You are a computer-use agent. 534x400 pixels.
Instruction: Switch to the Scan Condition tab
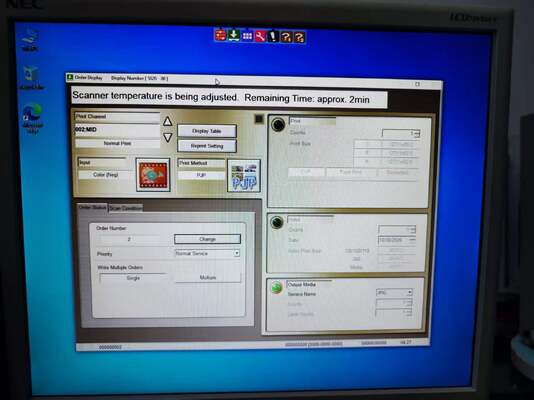click(x=126, y=208)
